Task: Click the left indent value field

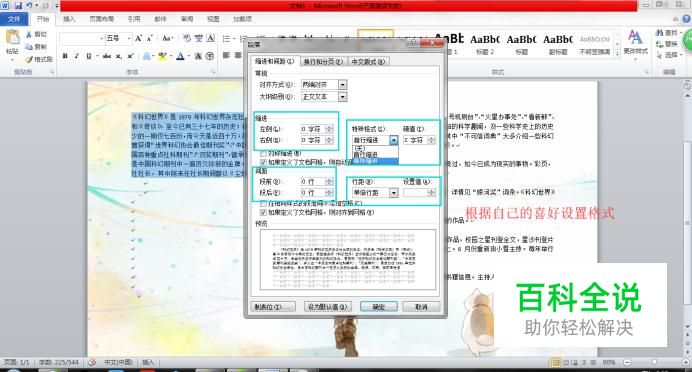Action: 313,129
